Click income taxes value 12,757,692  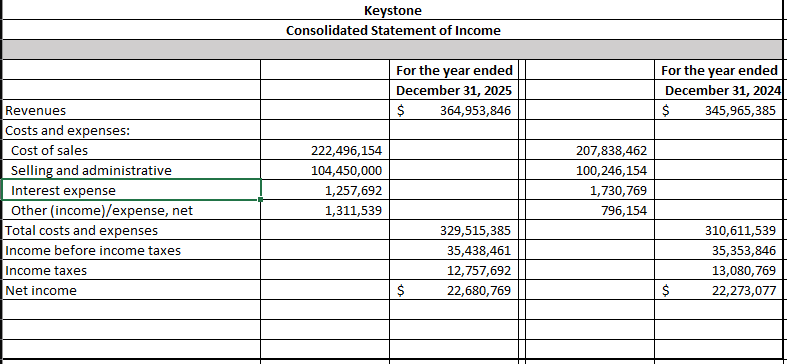click(x=454, y=271)
